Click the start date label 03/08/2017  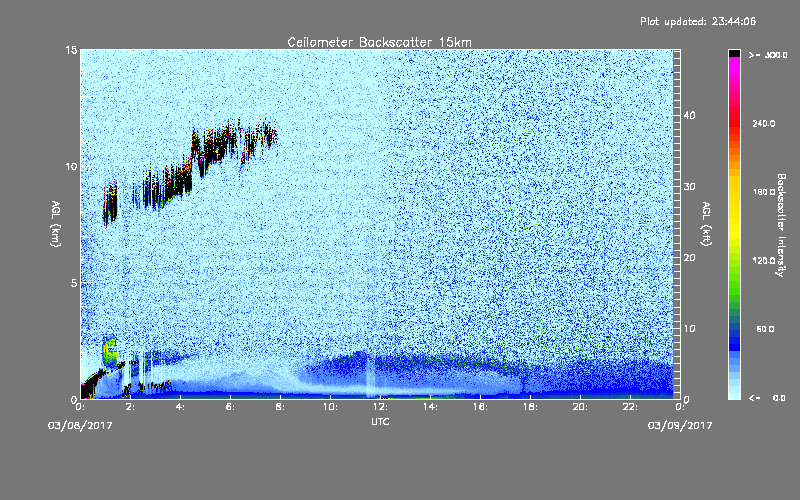[80, 426]
